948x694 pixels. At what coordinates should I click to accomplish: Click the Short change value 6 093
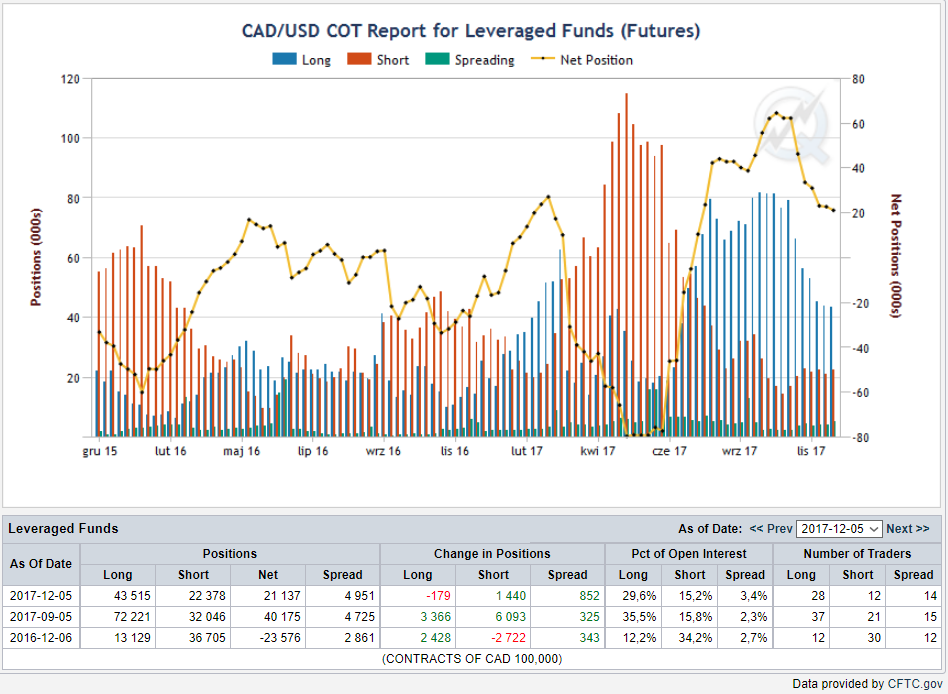(x=511, y=617)
